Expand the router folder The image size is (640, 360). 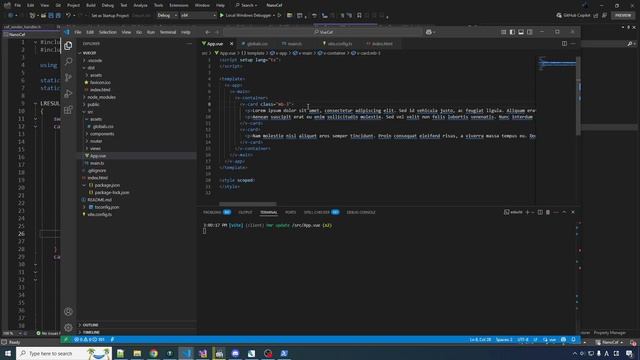tap(96, 141)
